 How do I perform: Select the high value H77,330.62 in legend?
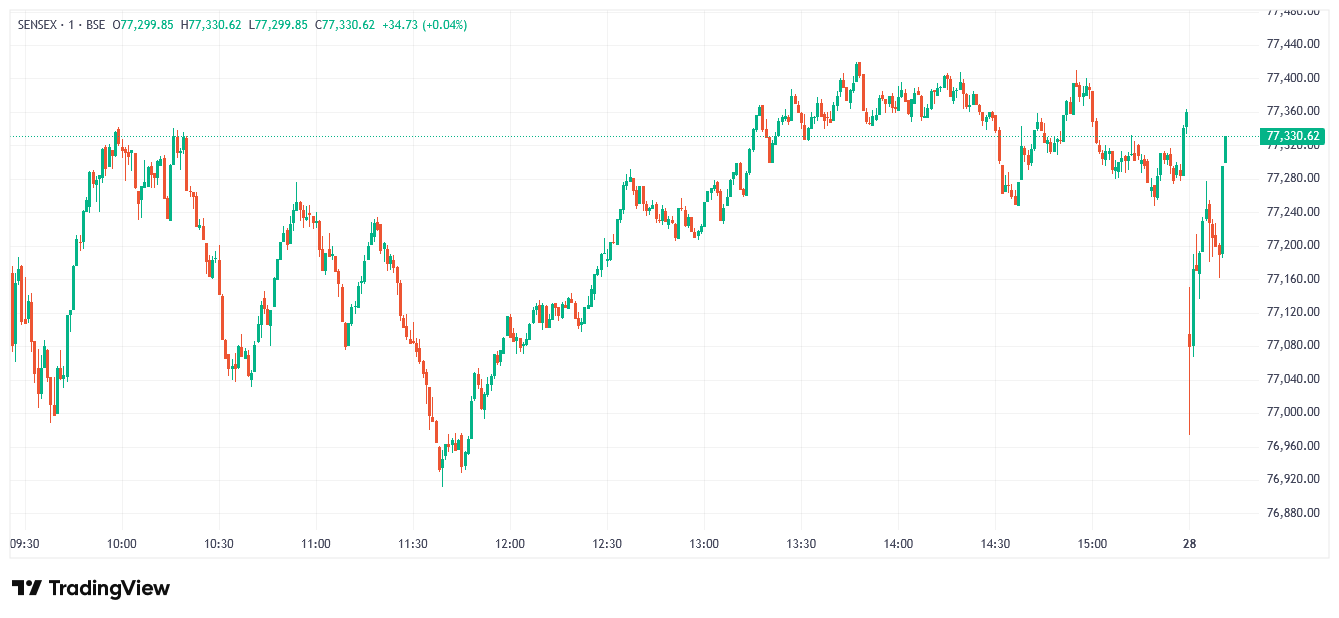click(211, 25)
